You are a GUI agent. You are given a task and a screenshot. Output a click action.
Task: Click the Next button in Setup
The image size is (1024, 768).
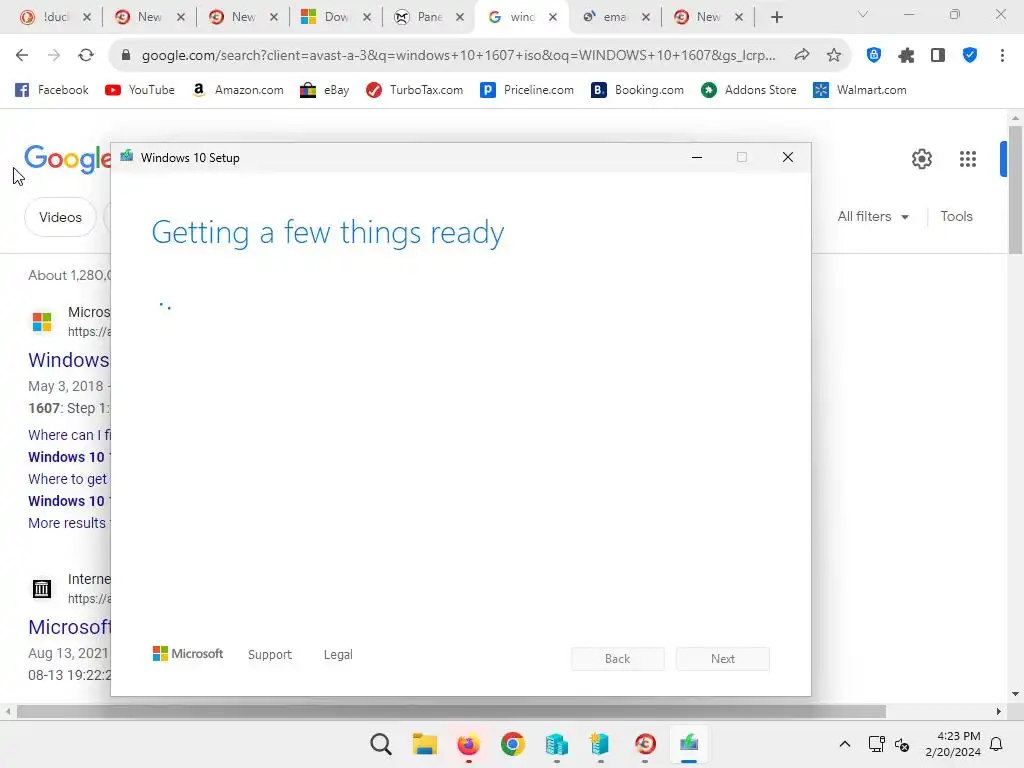click(723, 659)
